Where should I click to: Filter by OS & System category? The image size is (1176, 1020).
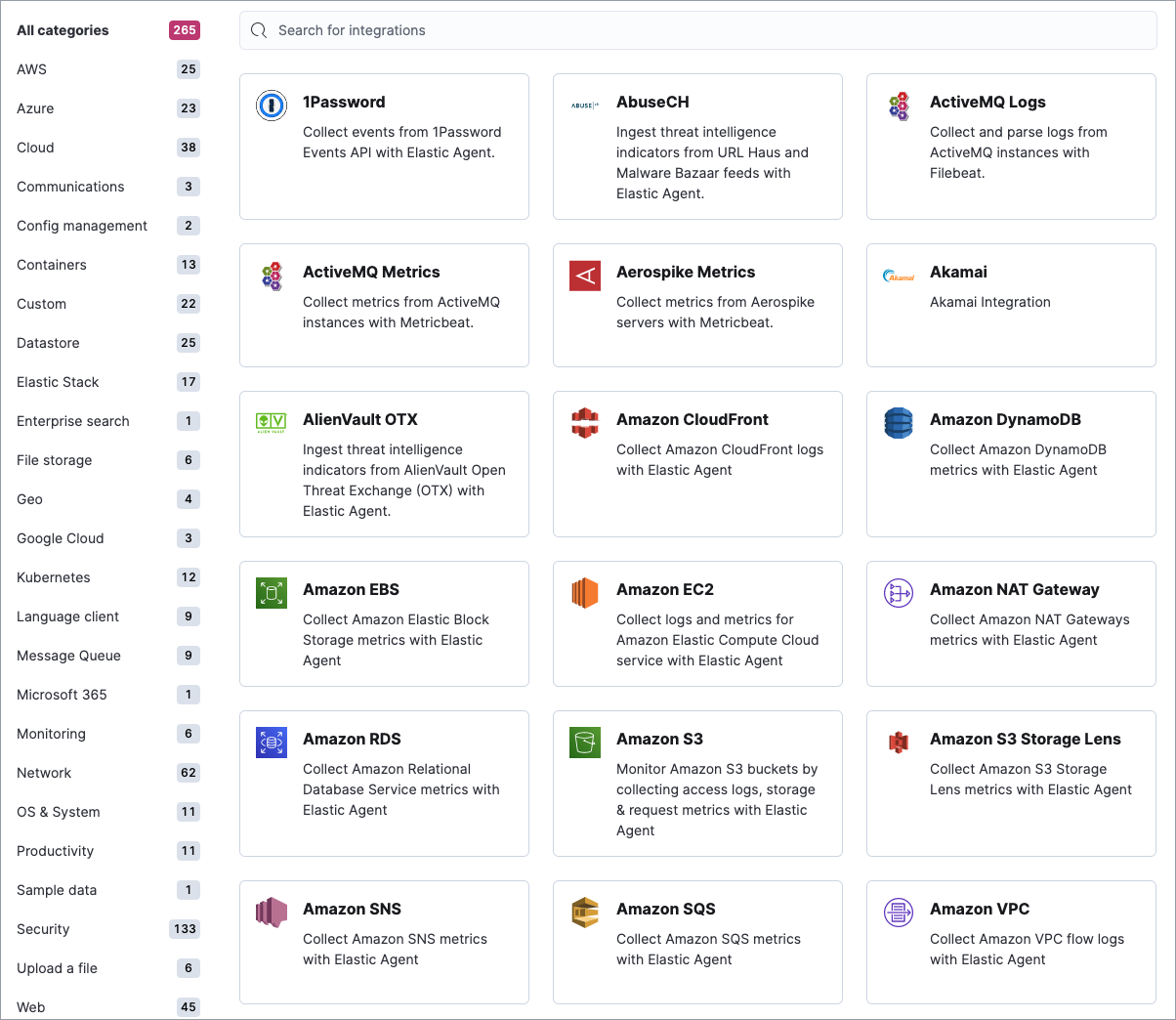pos(107,812)
